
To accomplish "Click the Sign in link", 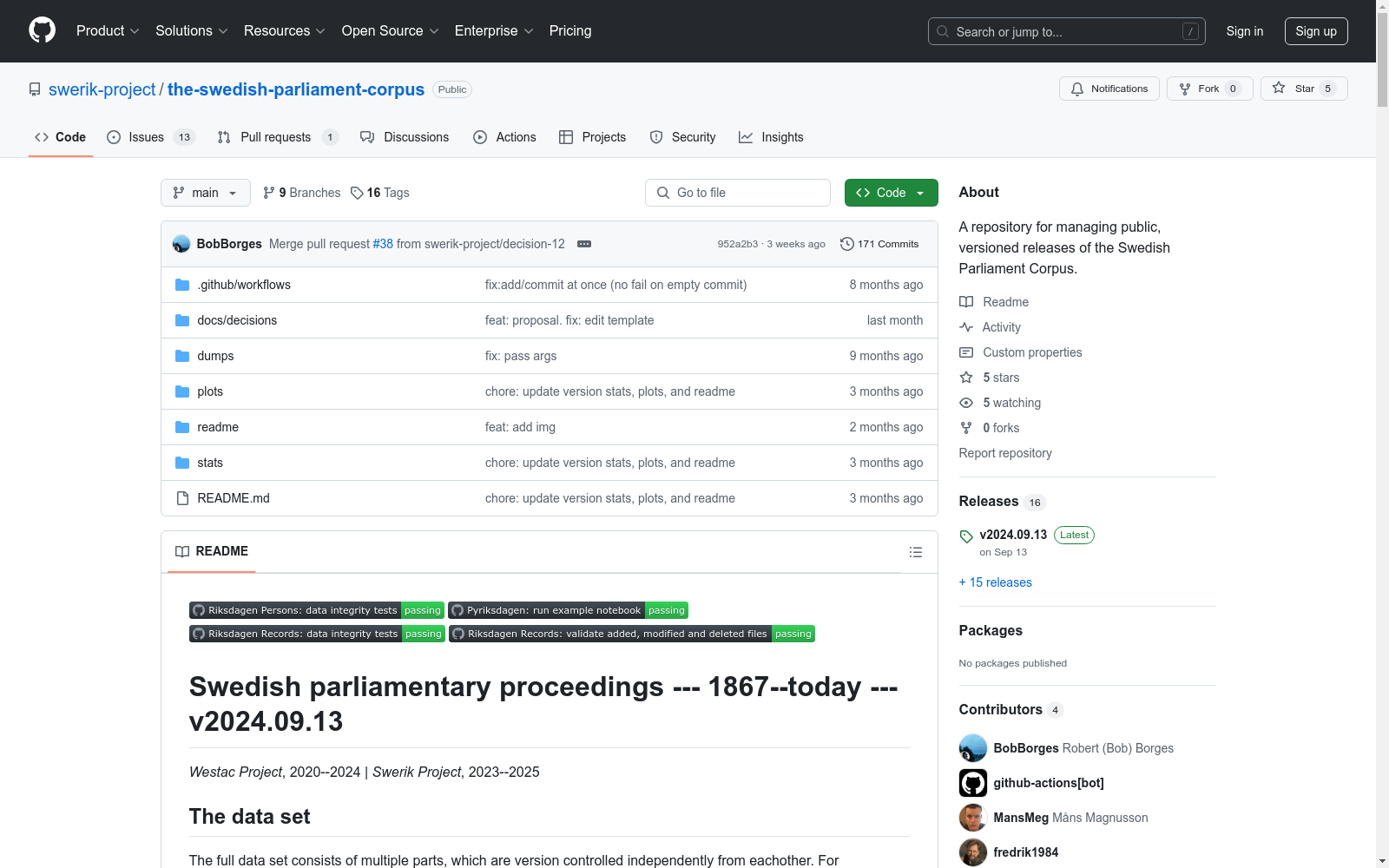I will pos(1245,31).
